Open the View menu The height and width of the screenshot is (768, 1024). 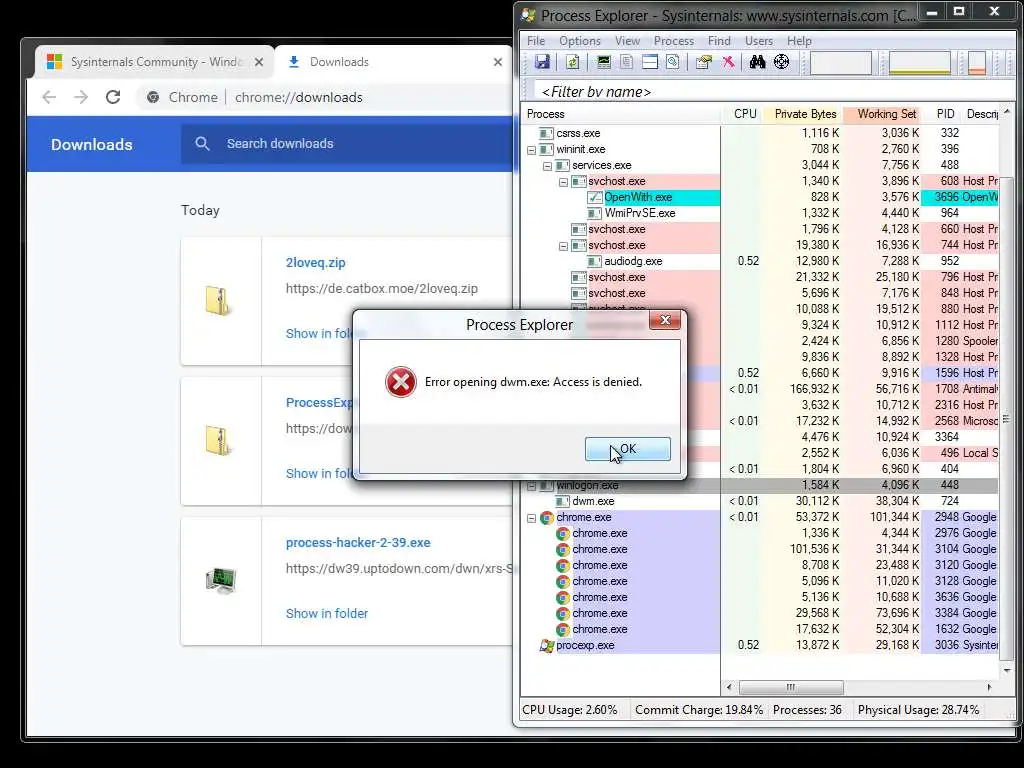pyautogui.click(x=628, y=40)
